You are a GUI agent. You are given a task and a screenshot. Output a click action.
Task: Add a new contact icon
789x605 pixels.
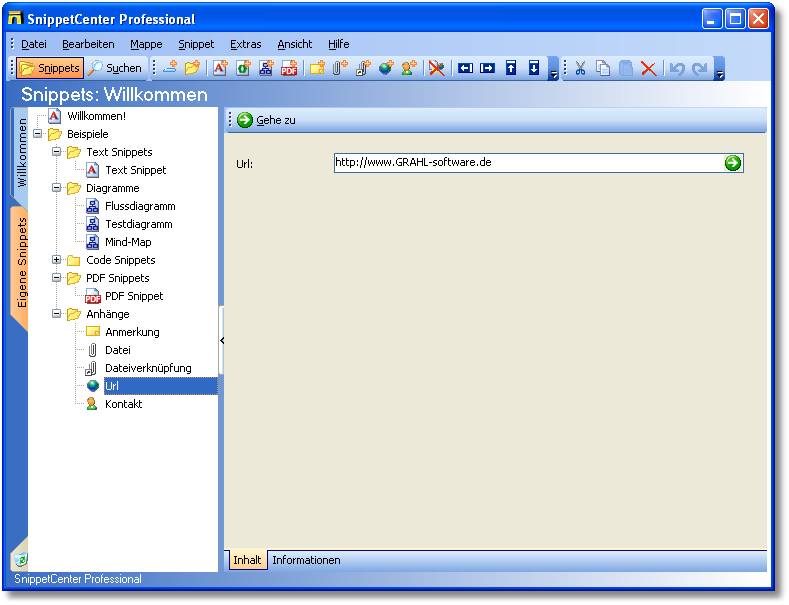[409, 67]
